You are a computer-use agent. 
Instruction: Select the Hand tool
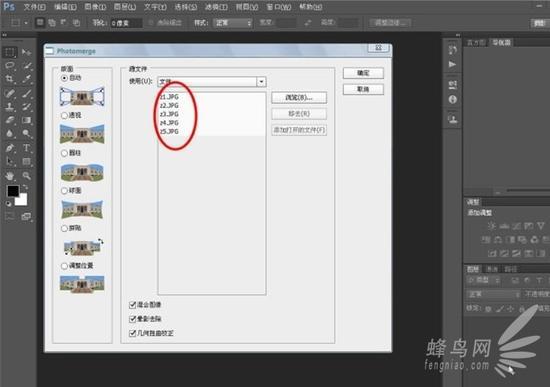click(x=10, y=175)
